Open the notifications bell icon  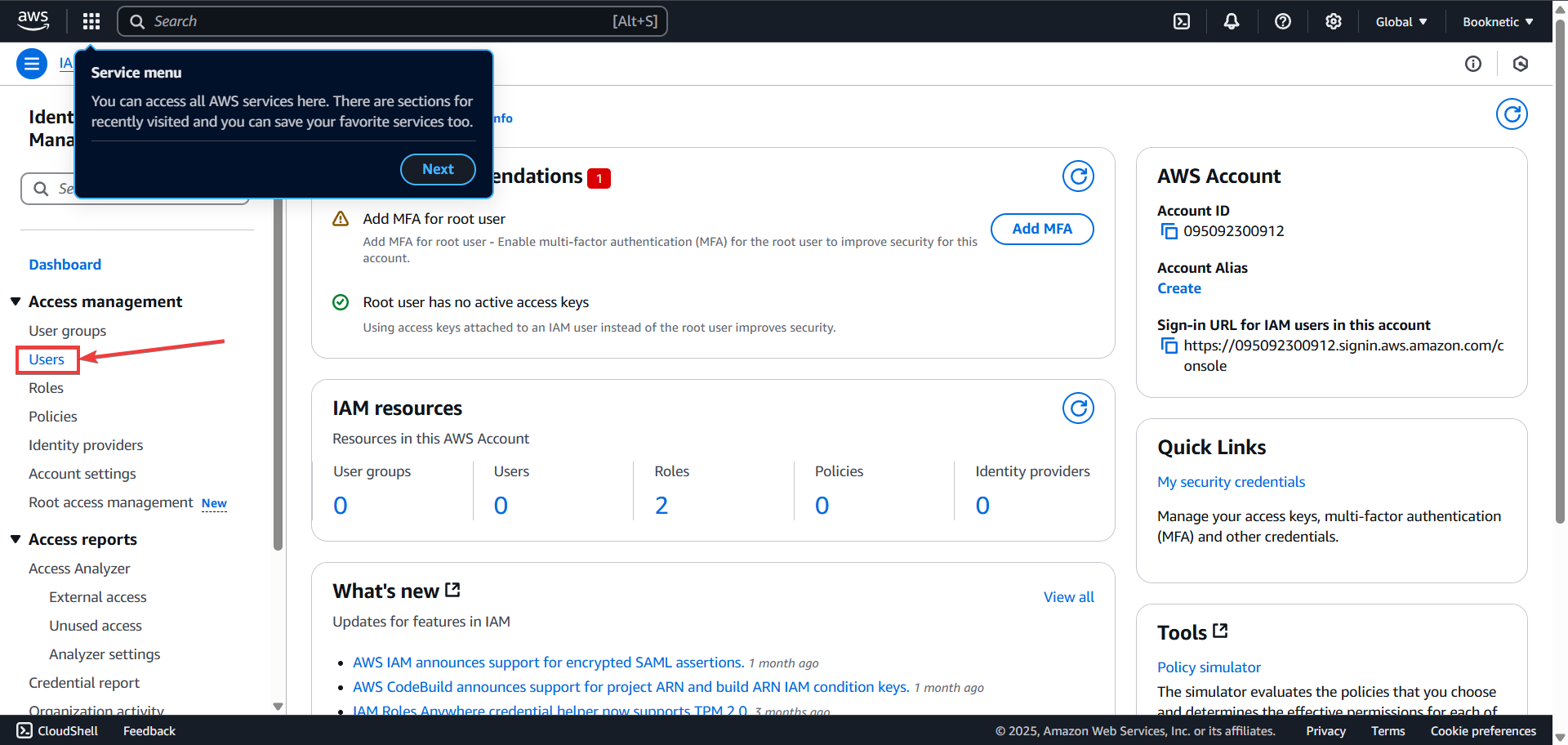point(1232,21)
